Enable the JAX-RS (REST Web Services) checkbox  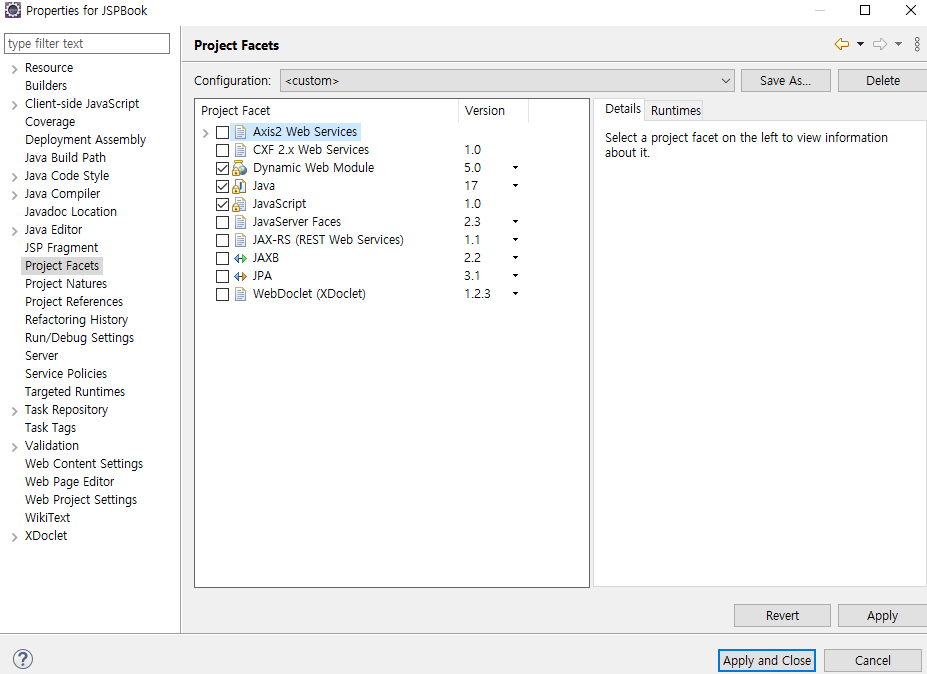222,241
